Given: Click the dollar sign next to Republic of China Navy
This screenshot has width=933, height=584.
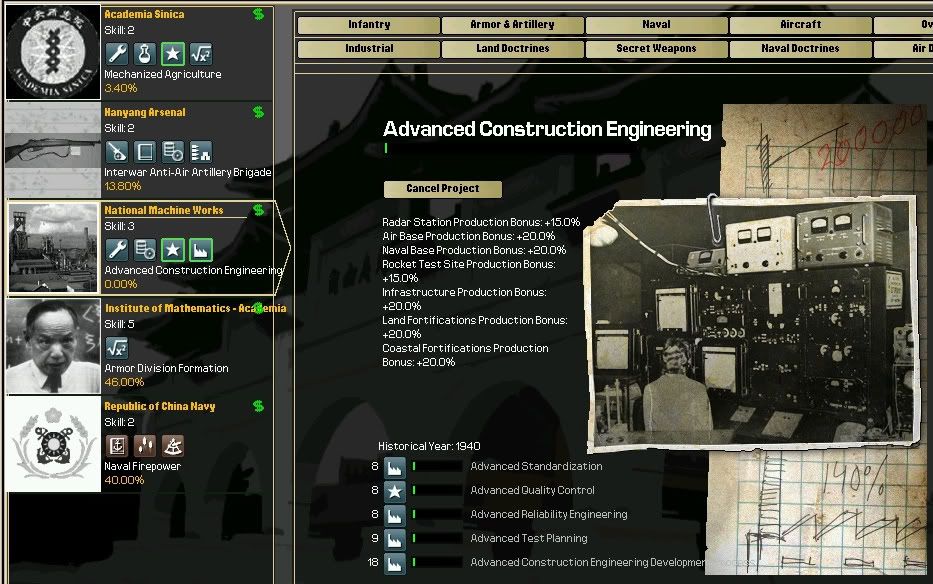Looking at the screenshot, I should (259, 406).
